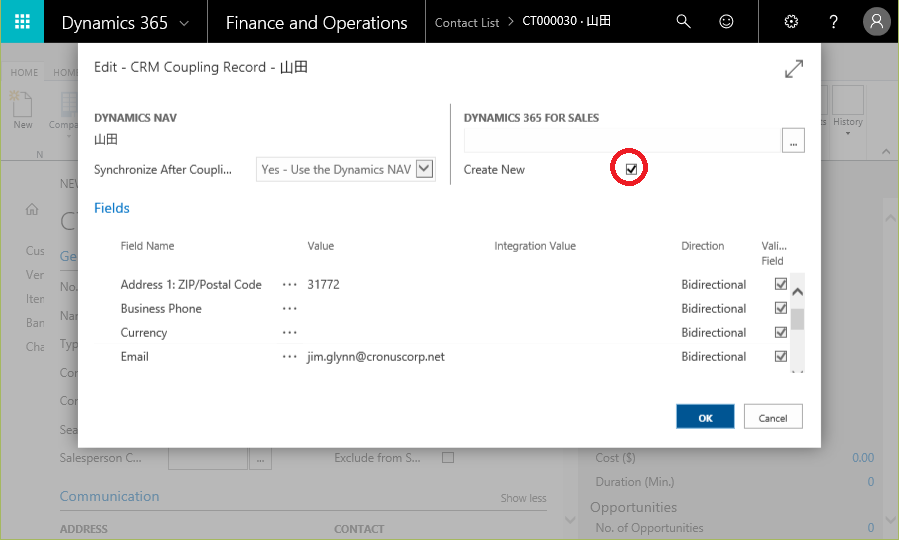899x540 pixels.
Task: Open the help question mark icon
Action: click(x=834, y=22)
